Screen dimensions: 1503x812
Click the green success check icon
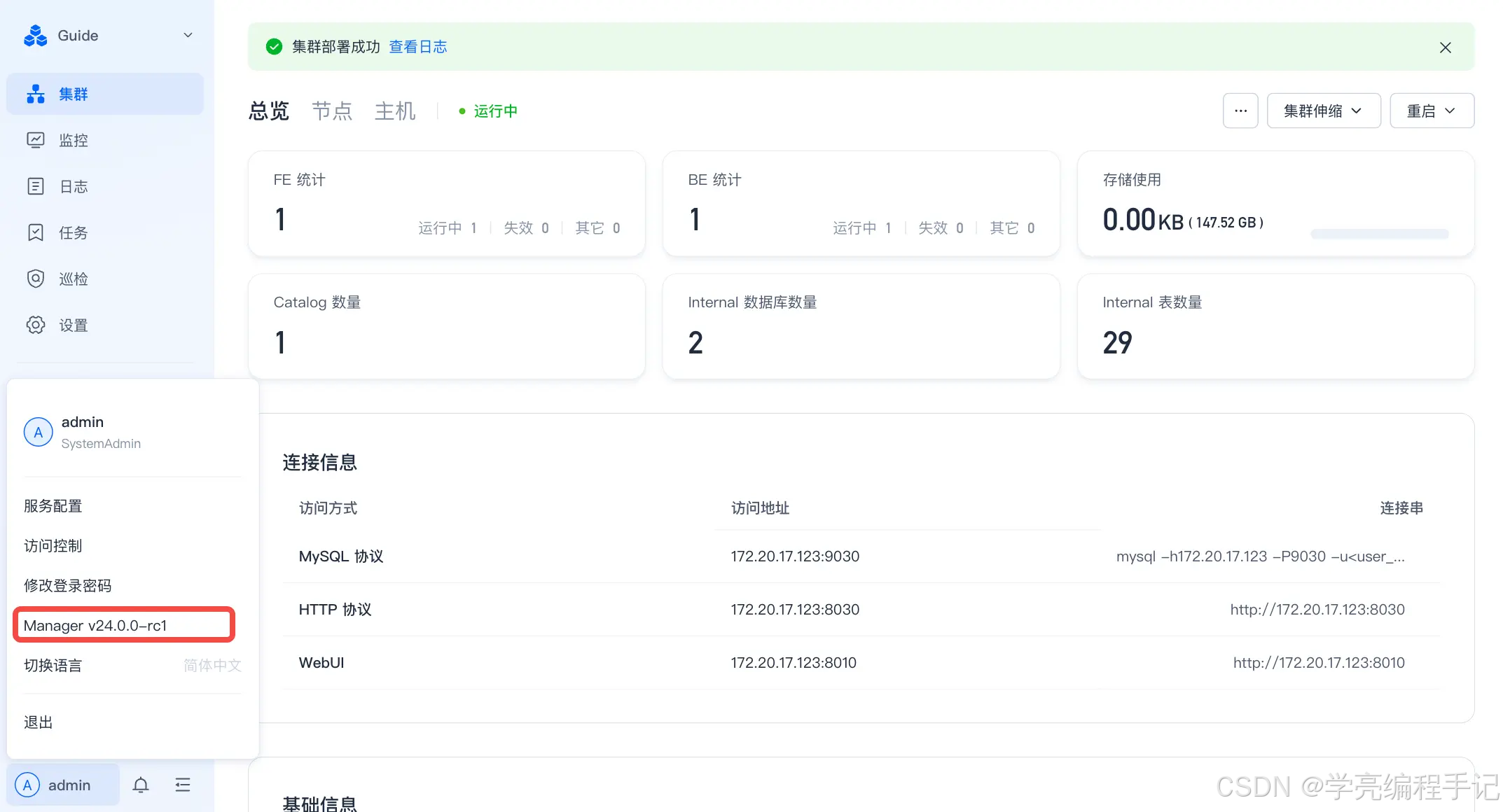coord(274,47)
